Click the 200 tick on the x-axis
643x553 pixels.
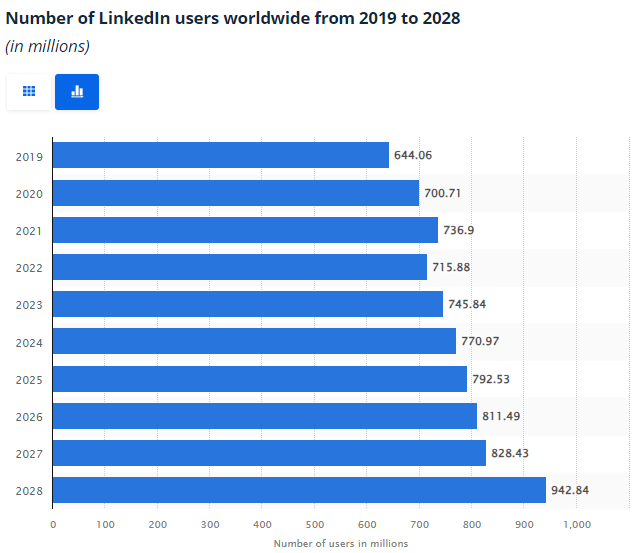(x=157, y=524)
